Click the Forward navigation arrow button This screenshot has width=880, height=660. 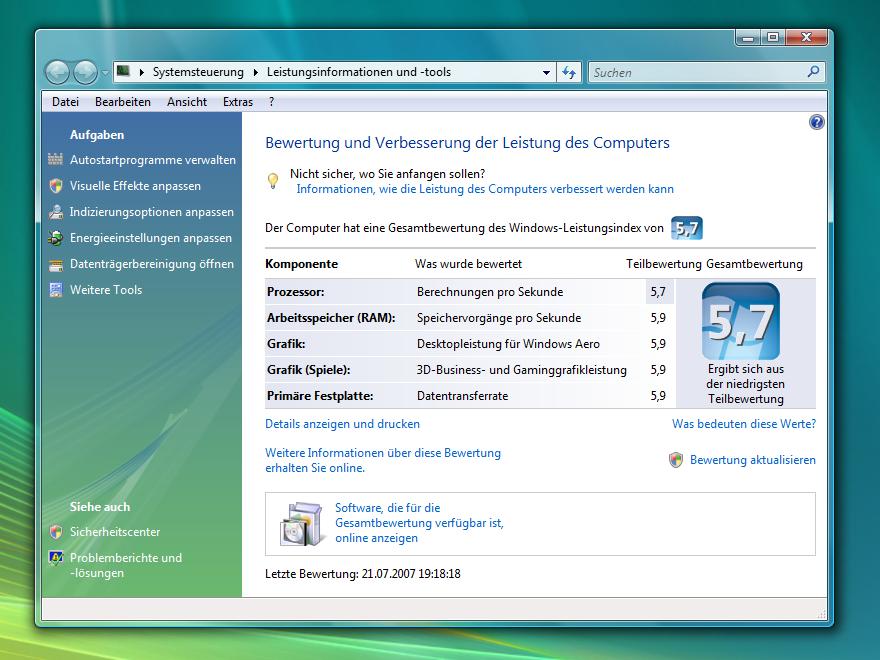[x=85, y=72]
